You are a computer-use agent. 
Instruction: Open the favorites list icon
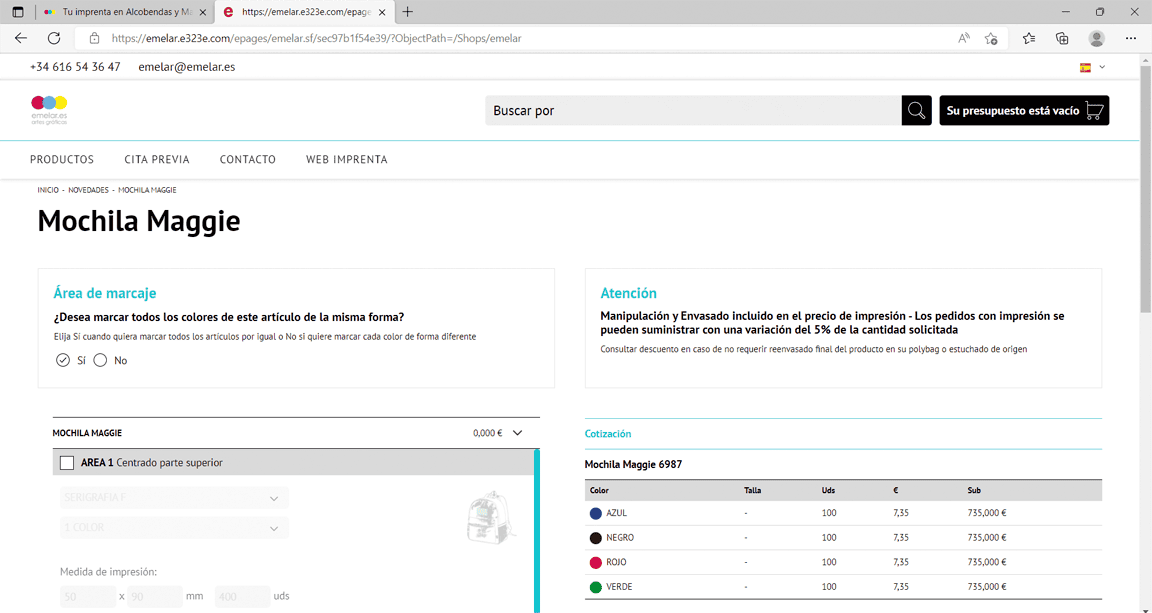(1029, 38)
